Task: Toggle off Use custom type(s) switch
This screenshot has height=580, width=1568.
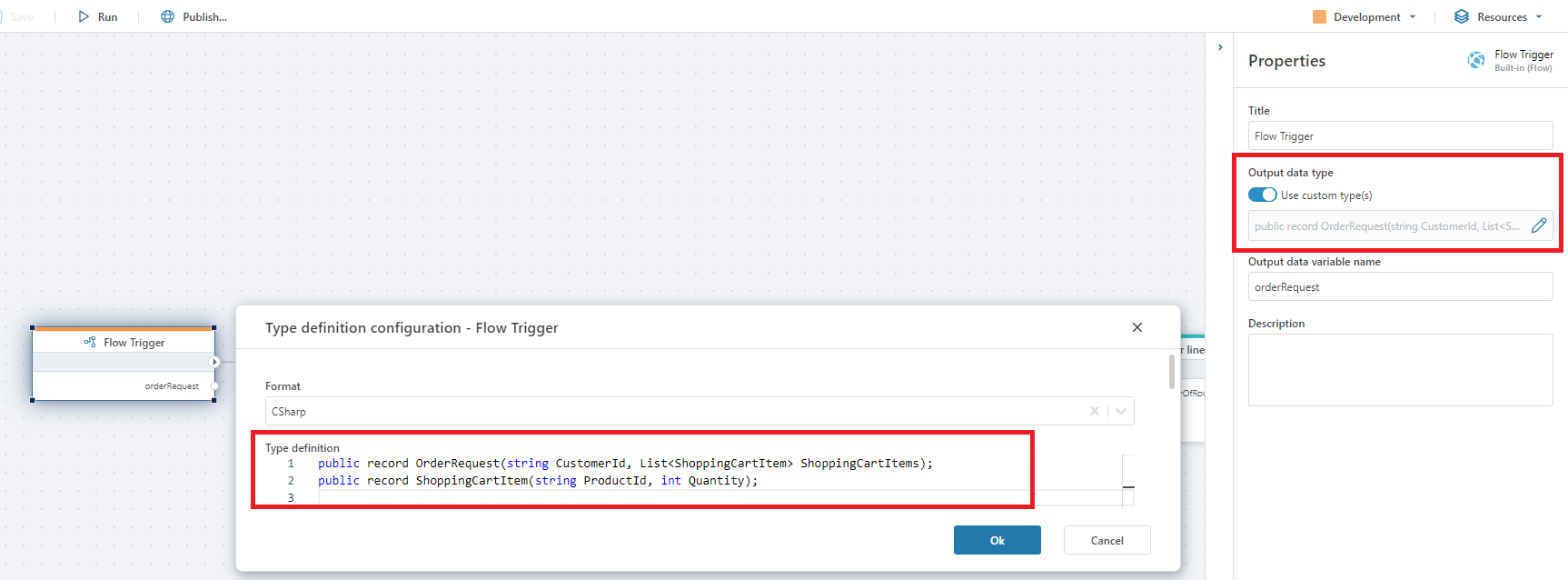Action: coord(1262,195)
